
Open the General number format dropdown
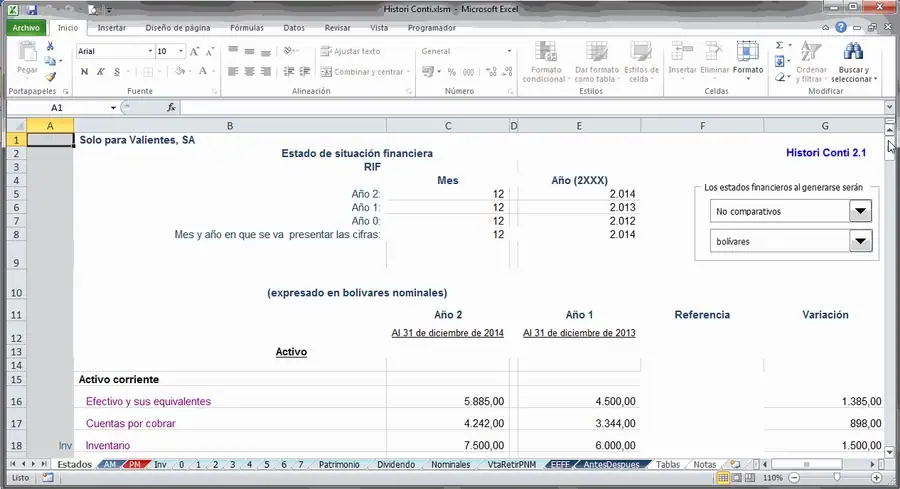(509, 51)
